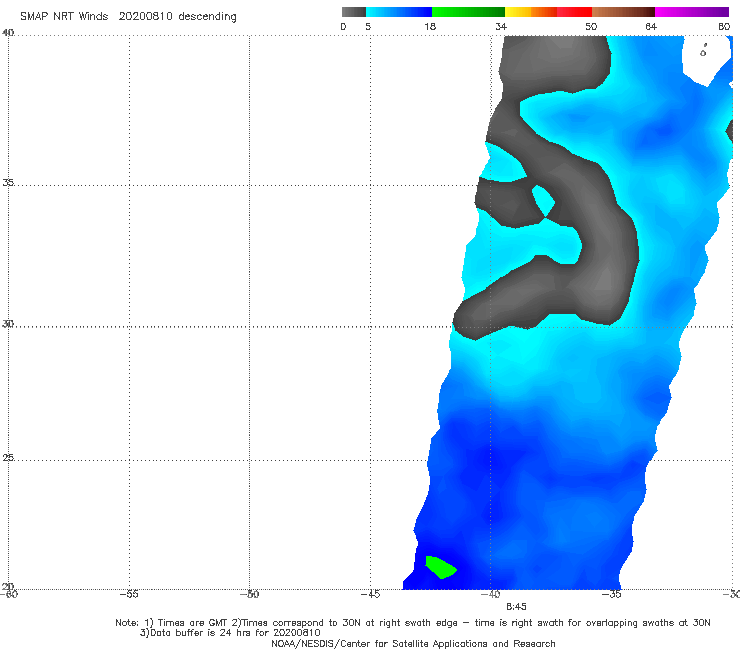Click the 'NOAA/NESDIS/Center for Satellite Applications and Research' credit
Image resolution: width=740 pixels, height=650 pixels.
tap(413, 643)
